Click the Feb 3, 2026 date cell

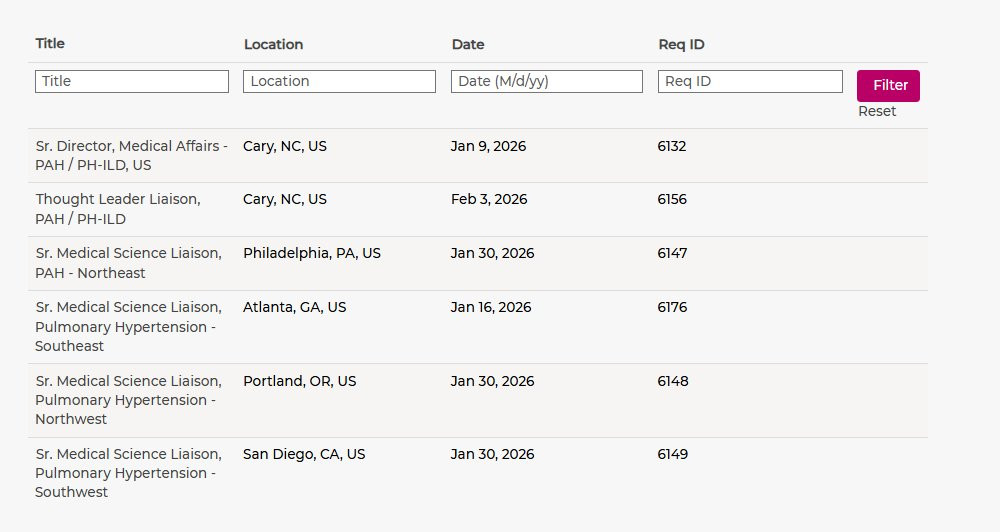click(489, 200)
